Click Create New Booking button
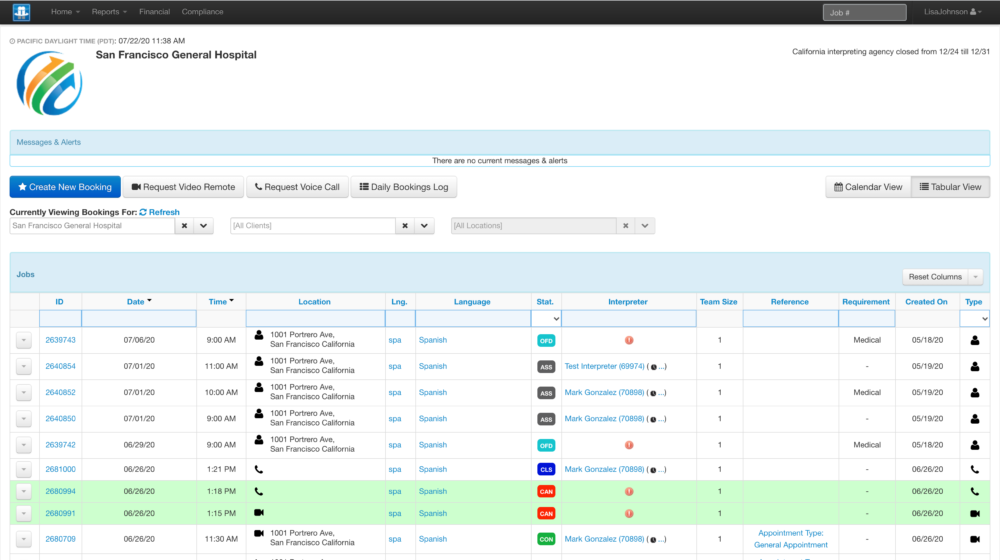Screen dimensions: 1000x560 point(65,187)
